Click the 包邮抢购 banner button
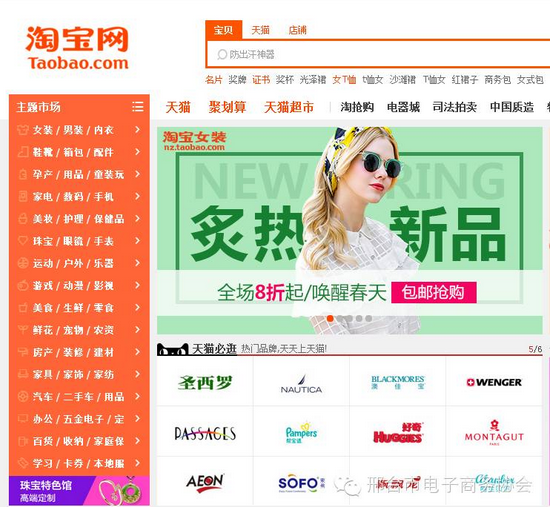The image size is (550, 507). point(434,292)
